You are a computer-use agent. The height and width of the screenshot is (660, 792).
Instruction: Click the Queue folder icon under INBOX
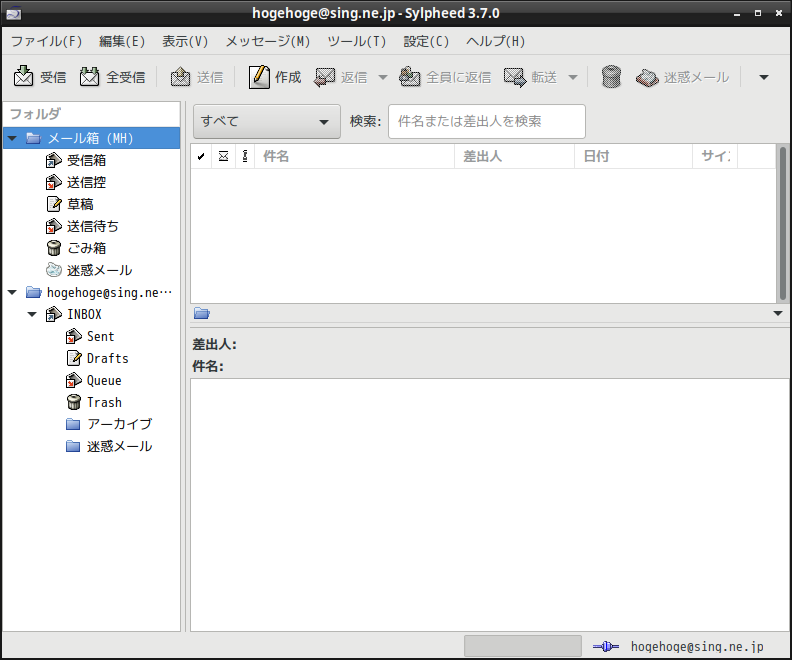click(x=74, y=380)
